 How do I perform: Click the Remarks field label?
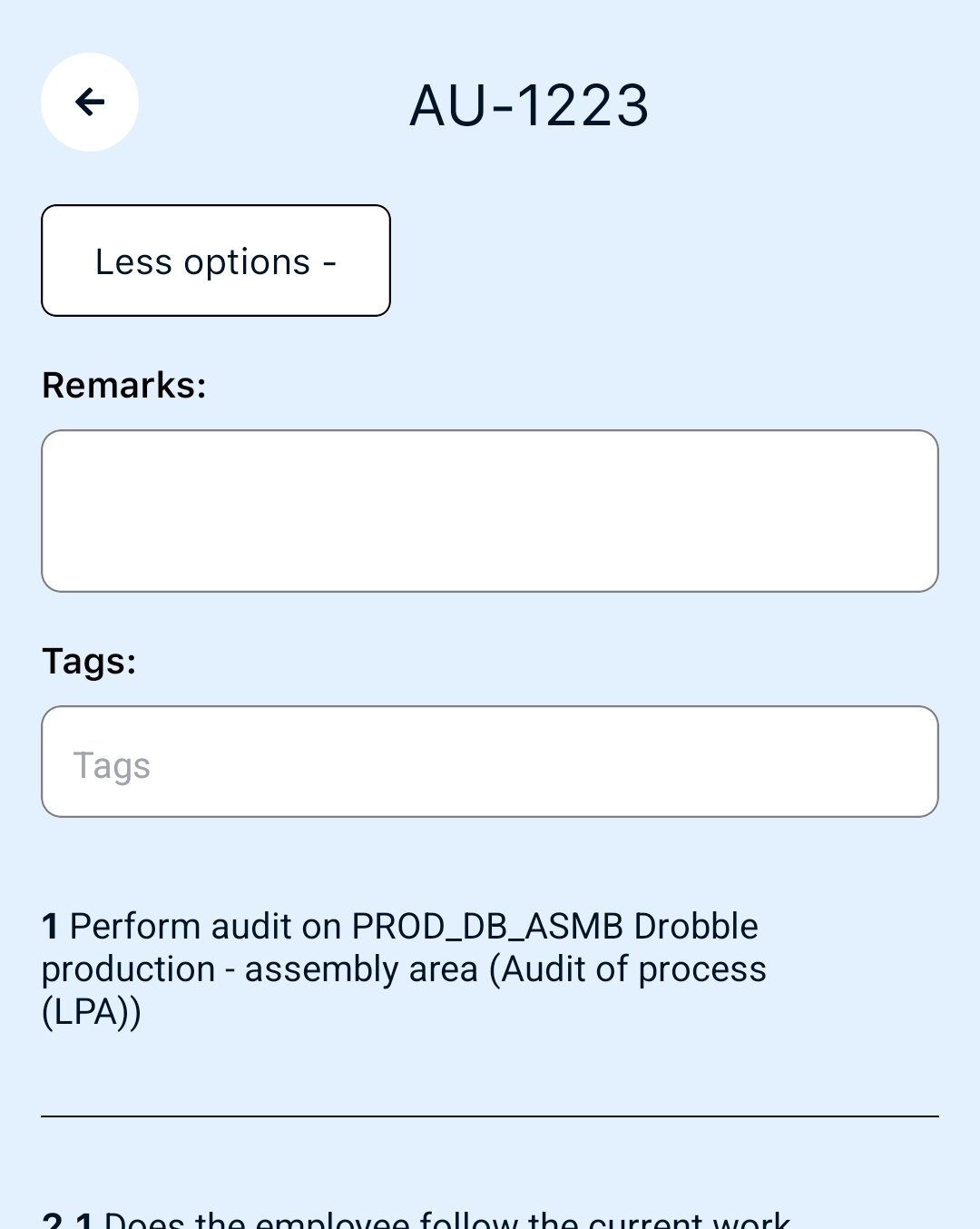[124, 386]
